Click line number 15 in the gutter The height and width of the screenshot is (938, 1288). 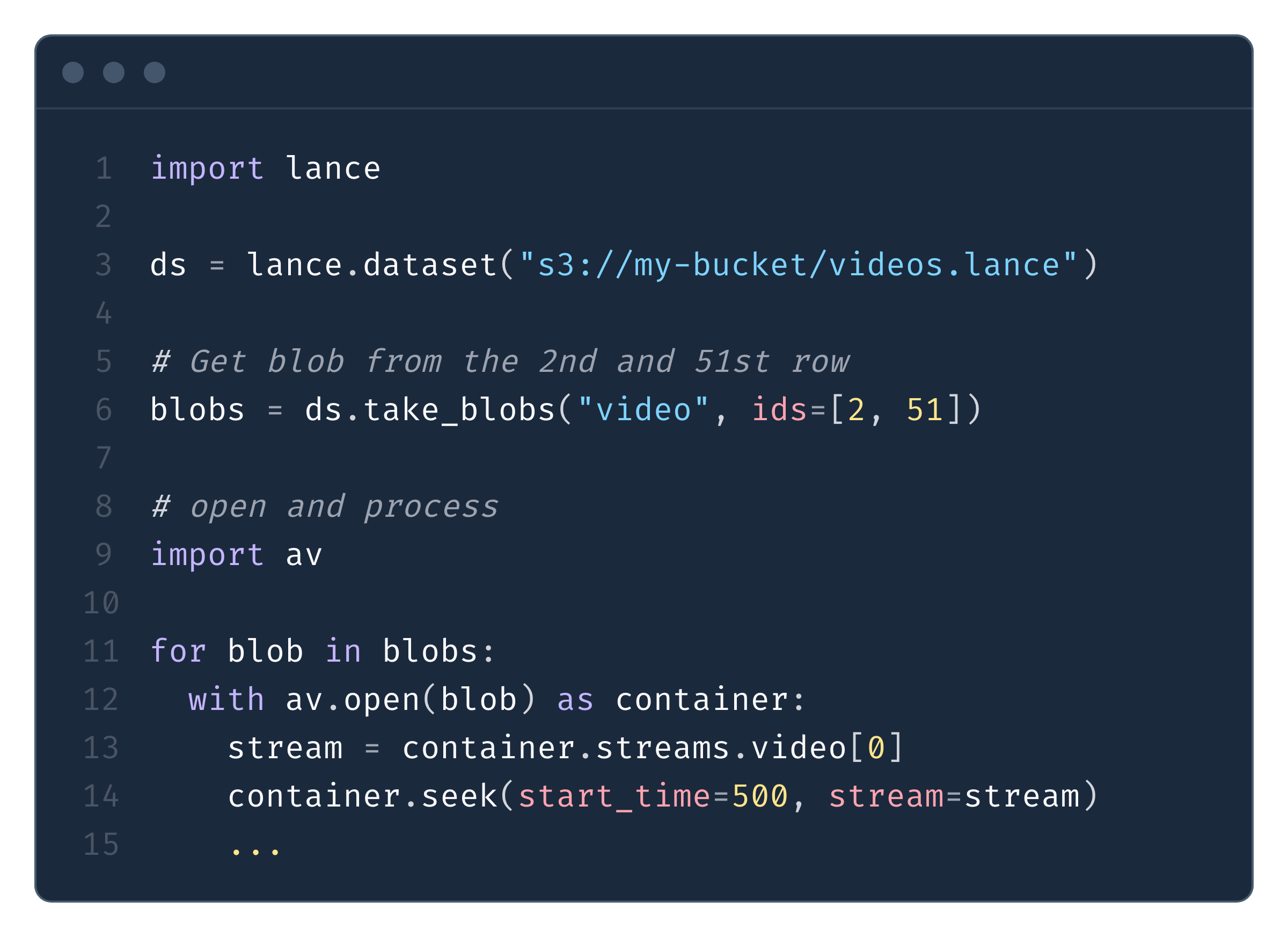101,844
